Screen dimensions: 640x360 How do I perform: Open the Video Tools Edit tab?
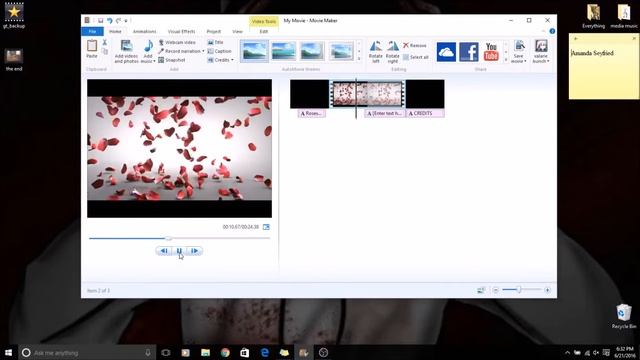pyautogui.click(x=264, y=31)
